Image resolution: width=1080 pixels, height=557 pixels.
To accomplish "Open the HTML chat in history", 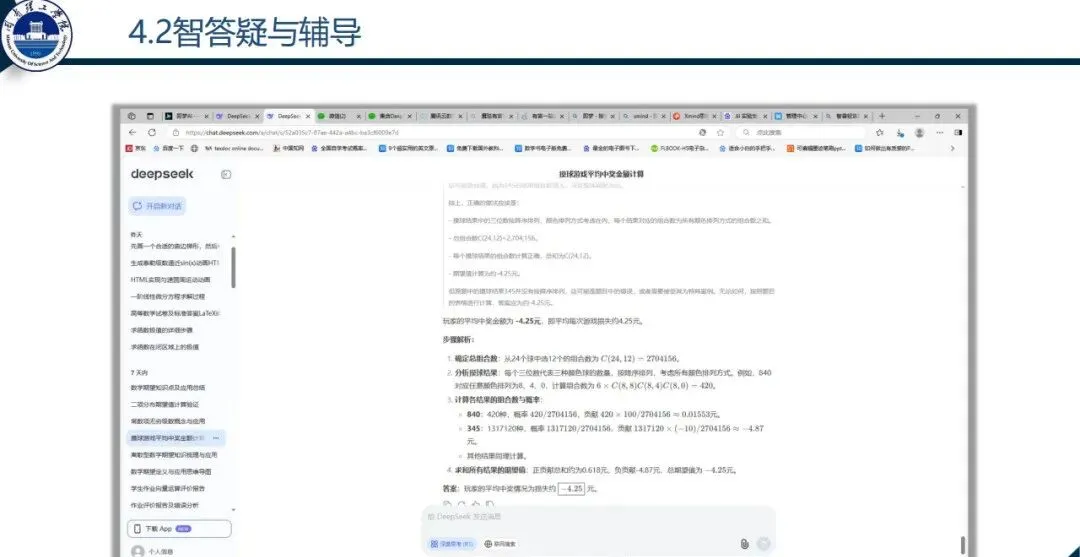I will 170,280.
